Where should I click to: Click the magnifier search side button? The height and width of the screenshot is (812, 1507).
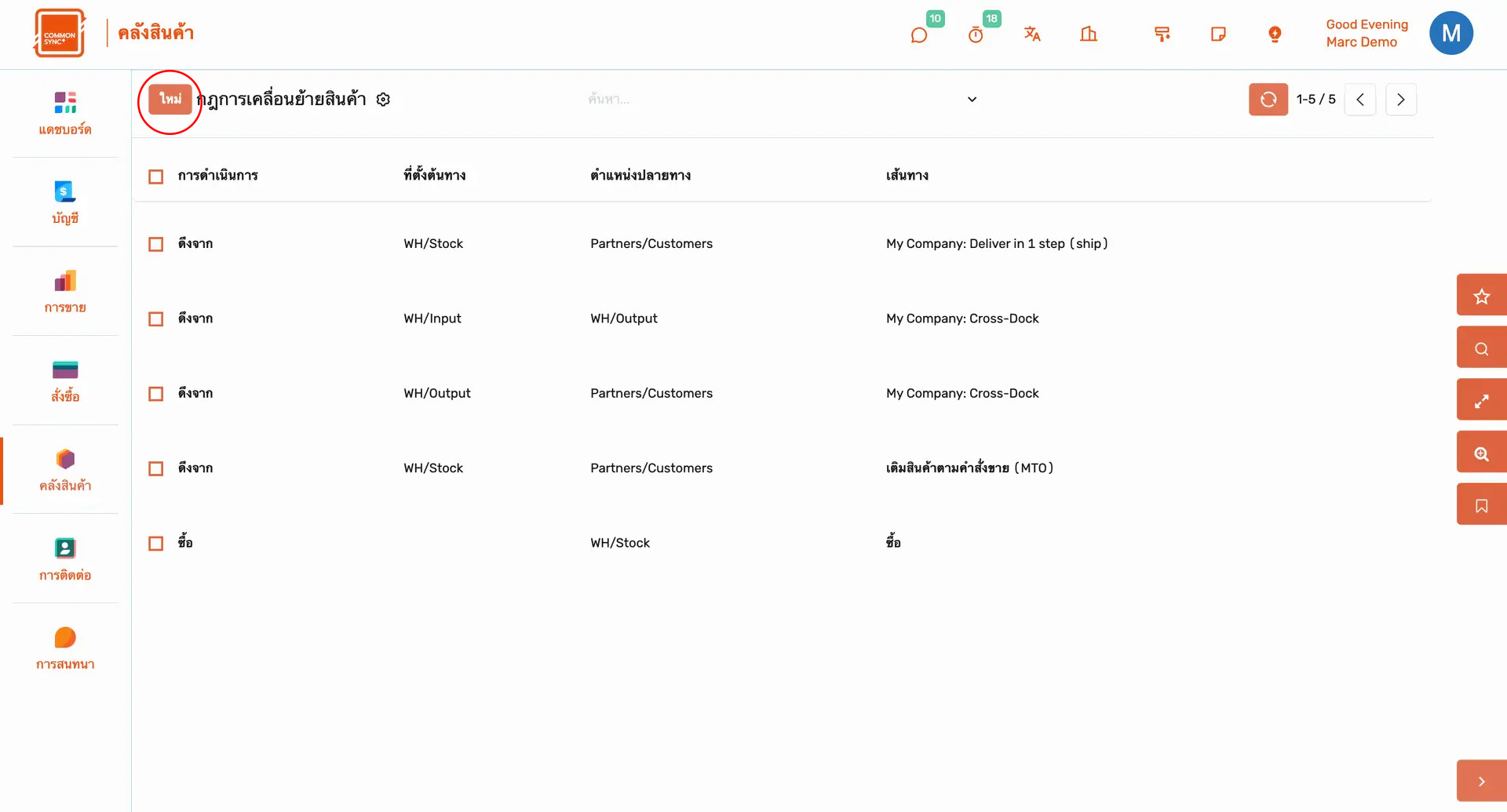(x=1481, y=348)
